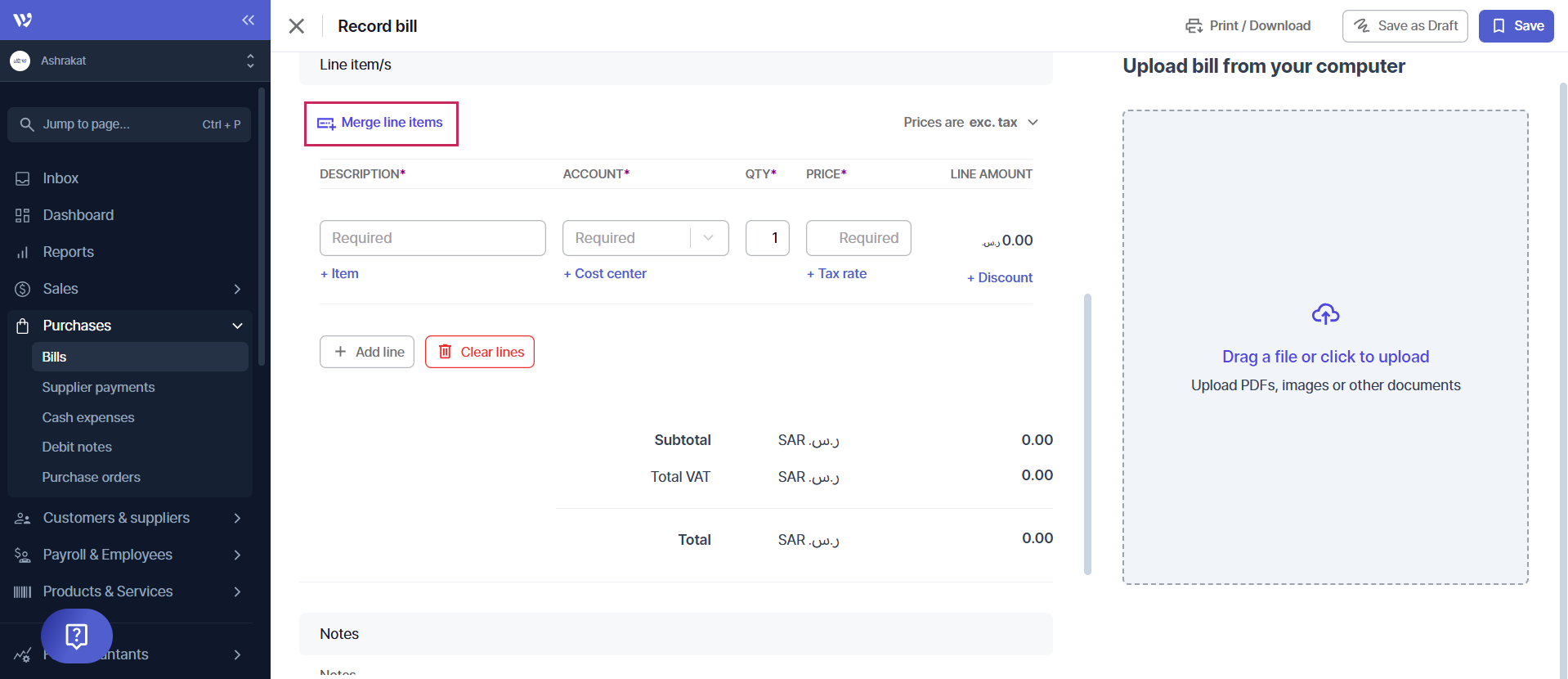This screenshot has height=679, width=1568.
Task: Click the main form vertical scrollbar
Action: [x=1087, y=434]
